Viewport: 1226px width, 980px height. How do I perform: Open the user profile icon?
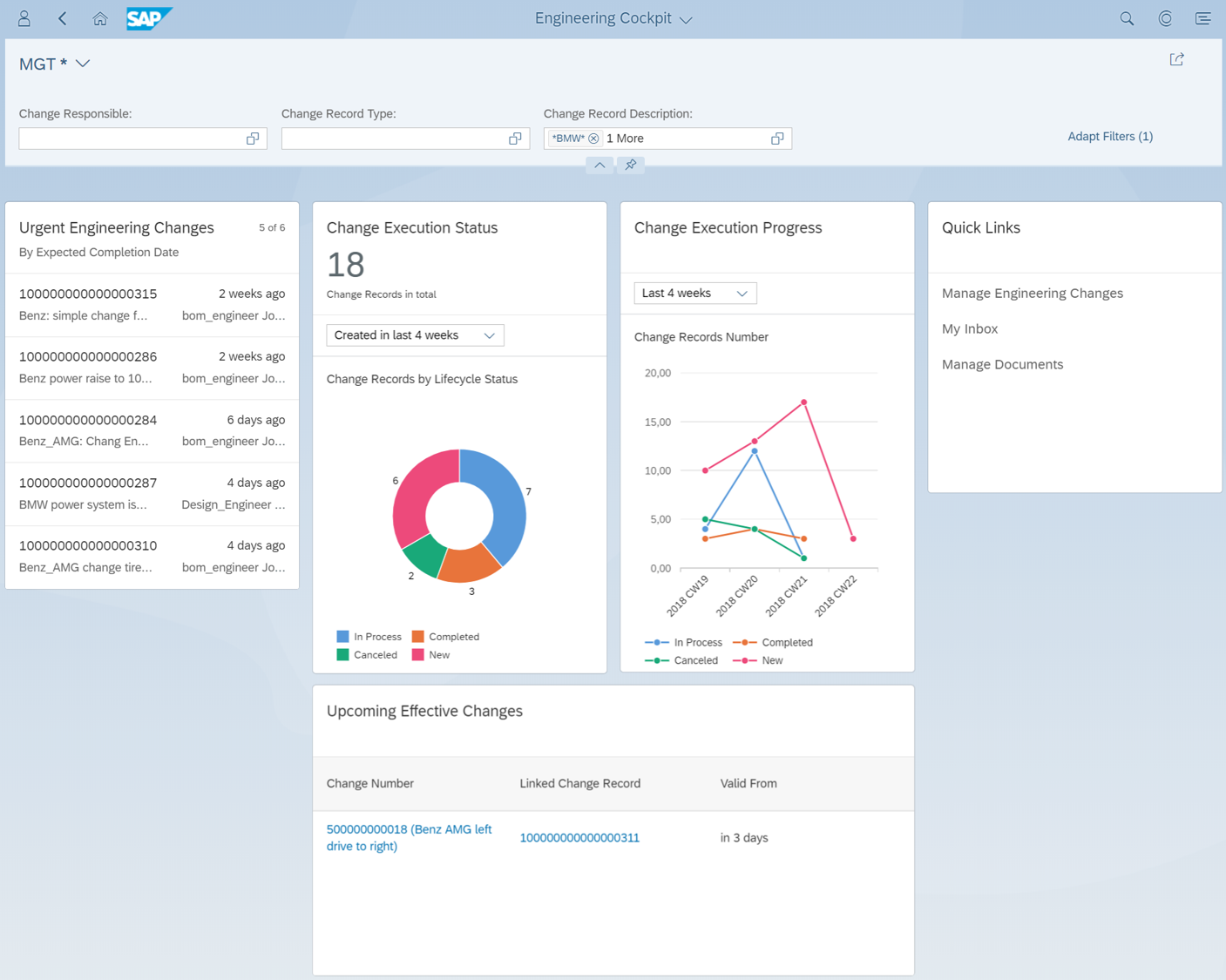pyautogui.click(x=24, y=18)
